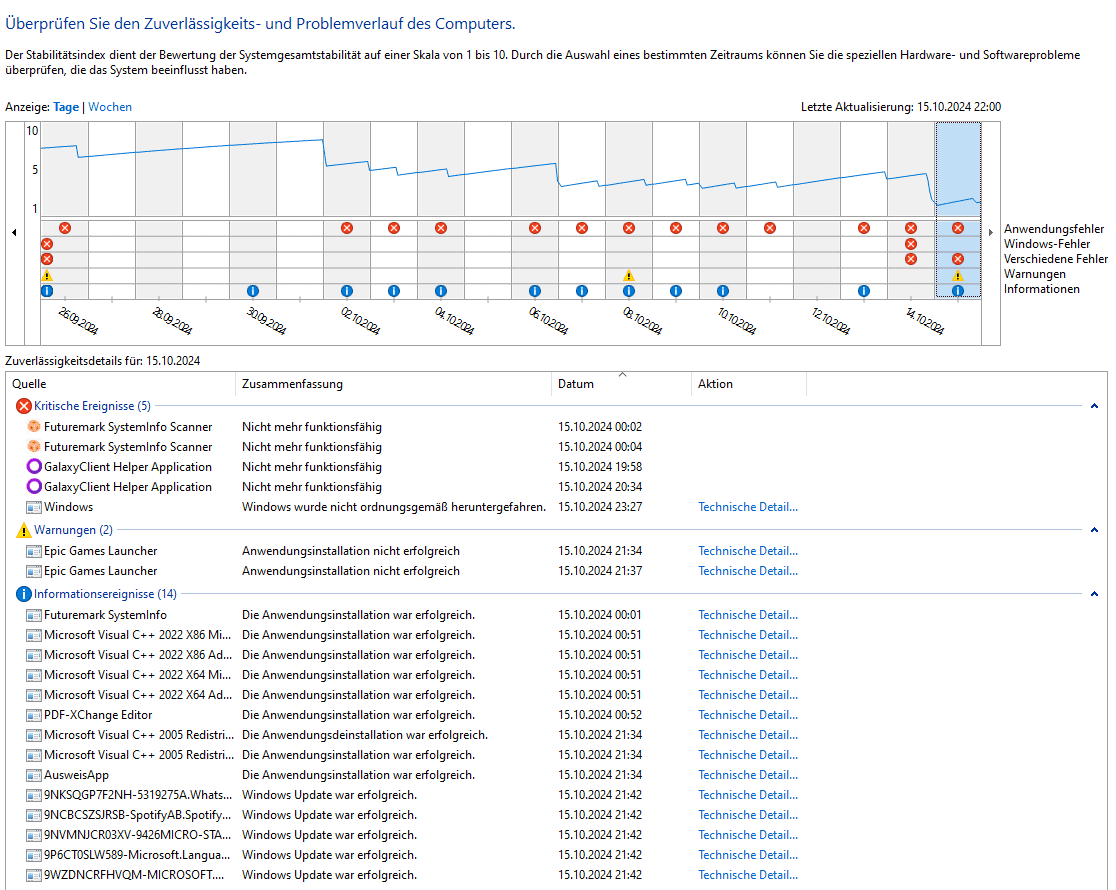This screenshot has width=1116, height=890.
Task: Select Futuremark SystemInfo Scanner row at 00:04
Action: (555, 447)
